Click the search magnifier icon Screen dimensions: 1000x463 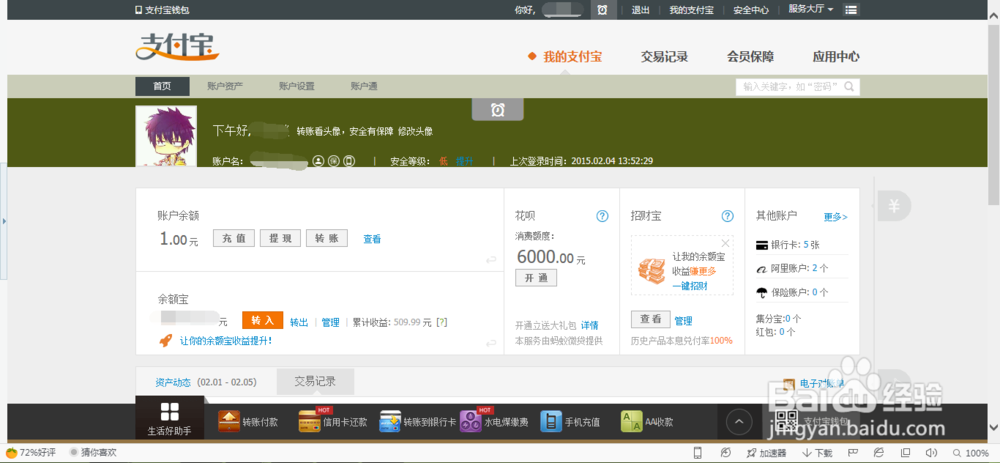[850, 87]
